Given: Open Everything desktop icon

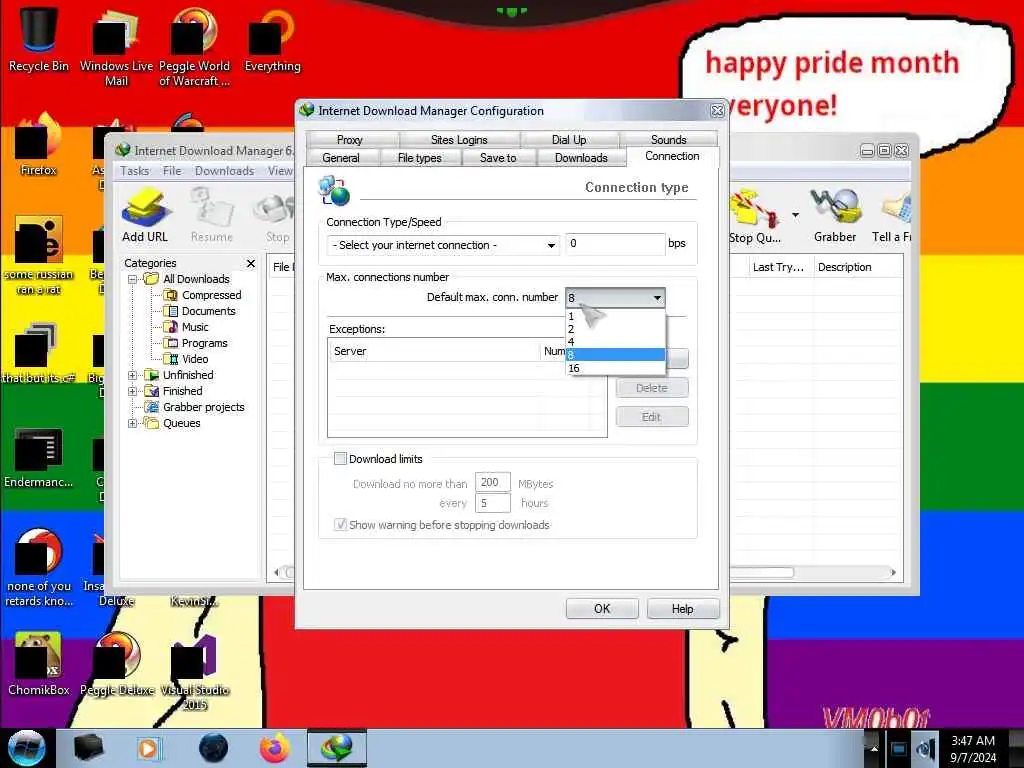Looking at the screenshot, I should [x=272, y=39].
